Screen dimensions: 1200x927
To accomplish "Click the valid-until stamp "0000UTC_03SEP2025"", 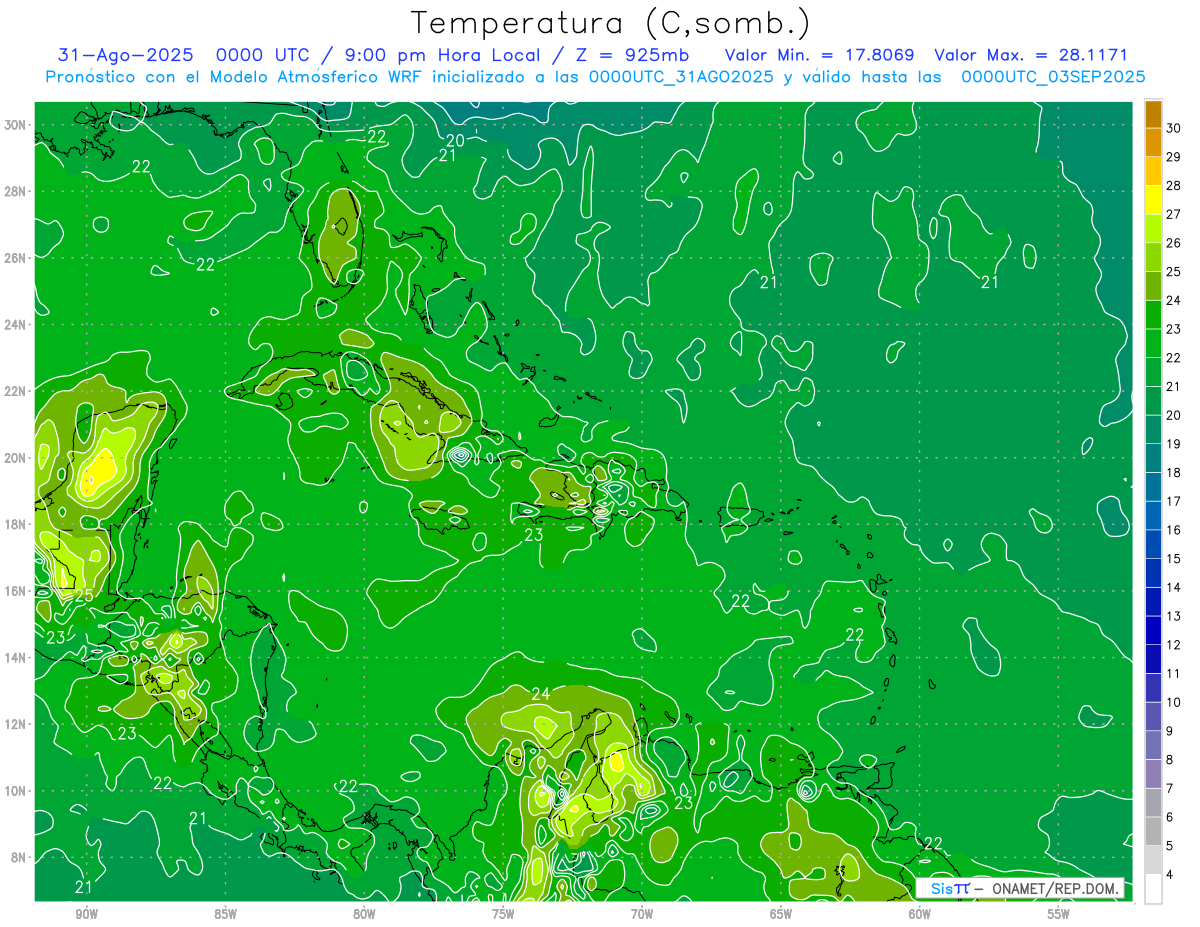I will pyautogui.click(x=1053, y=77).
